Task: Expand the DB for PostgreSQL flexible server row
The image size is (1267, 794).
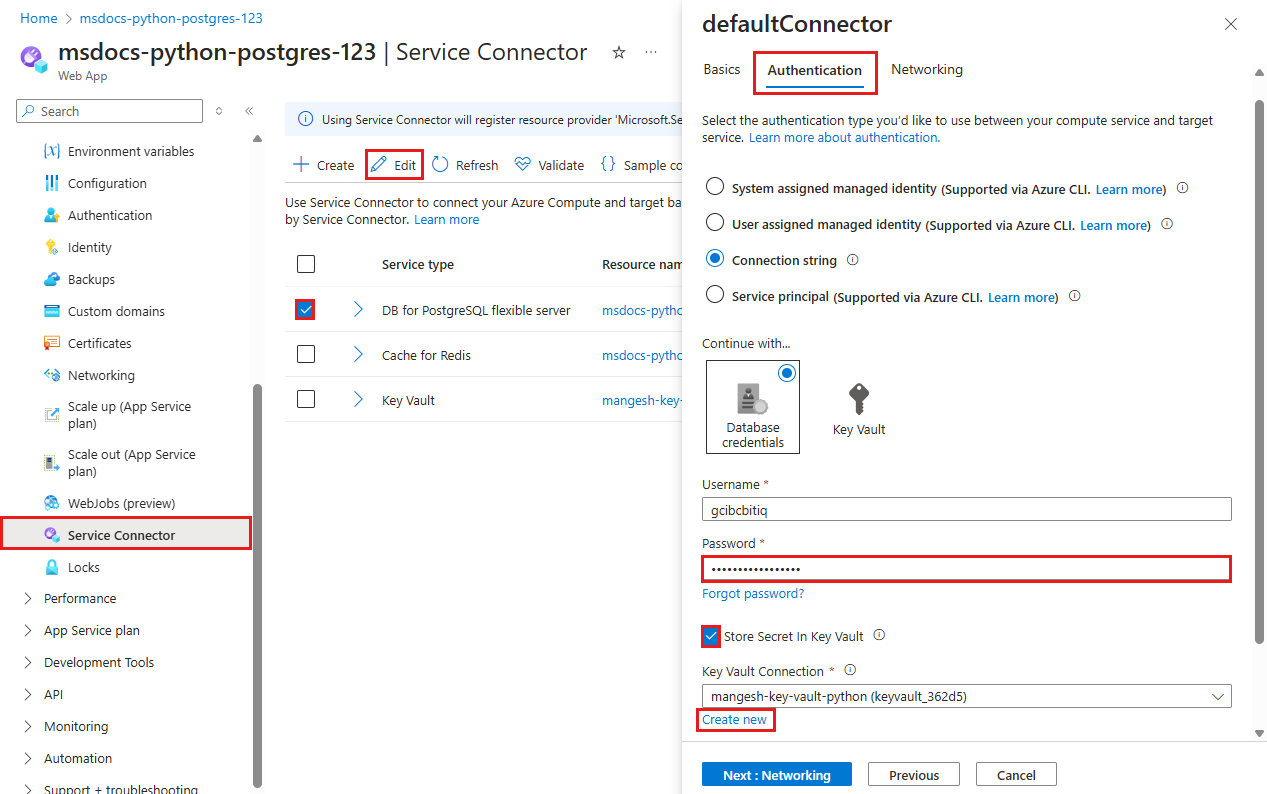Action: click(357, 310)
